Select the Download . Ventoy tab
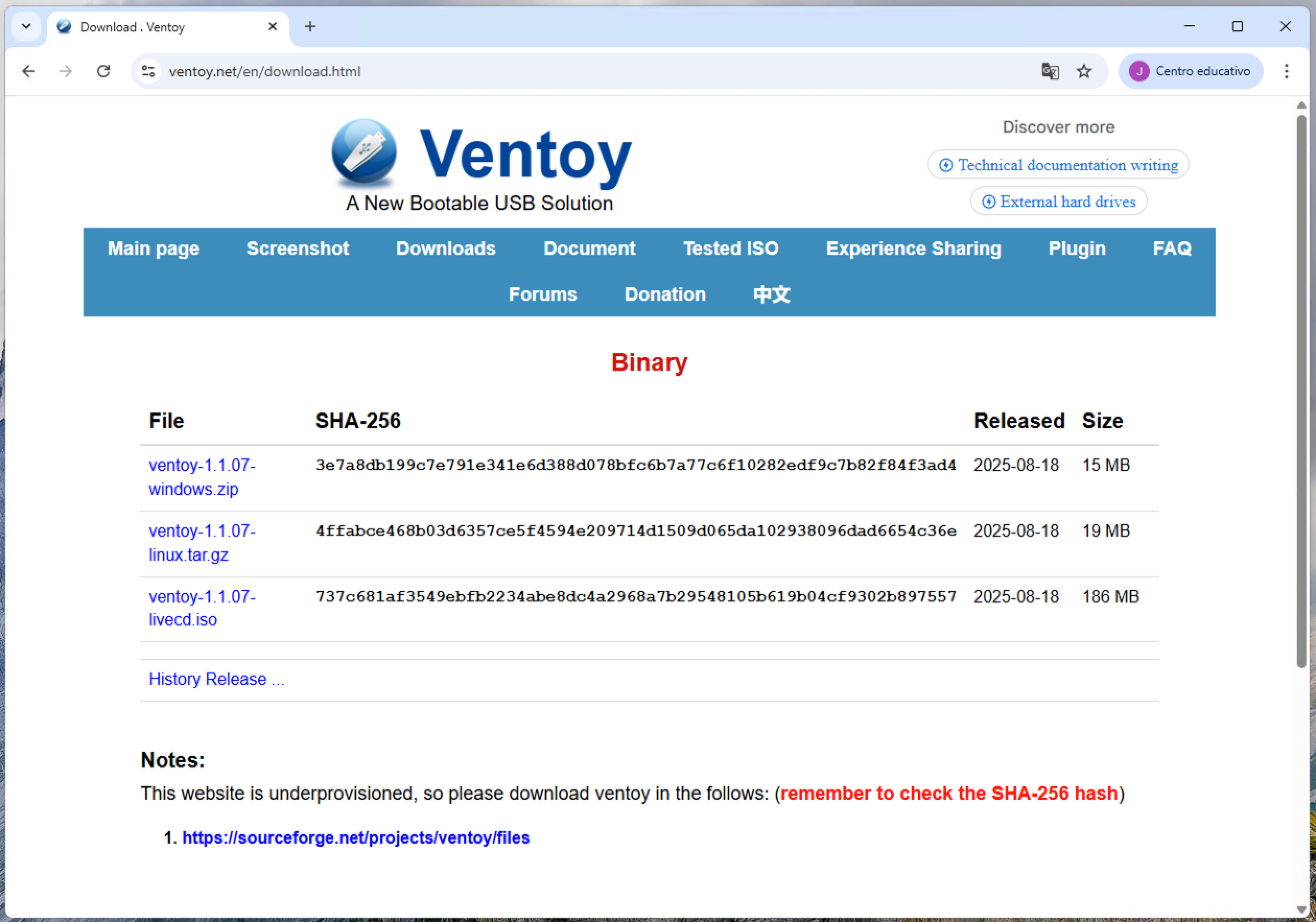1316x922 pixels. pos(167,27)
